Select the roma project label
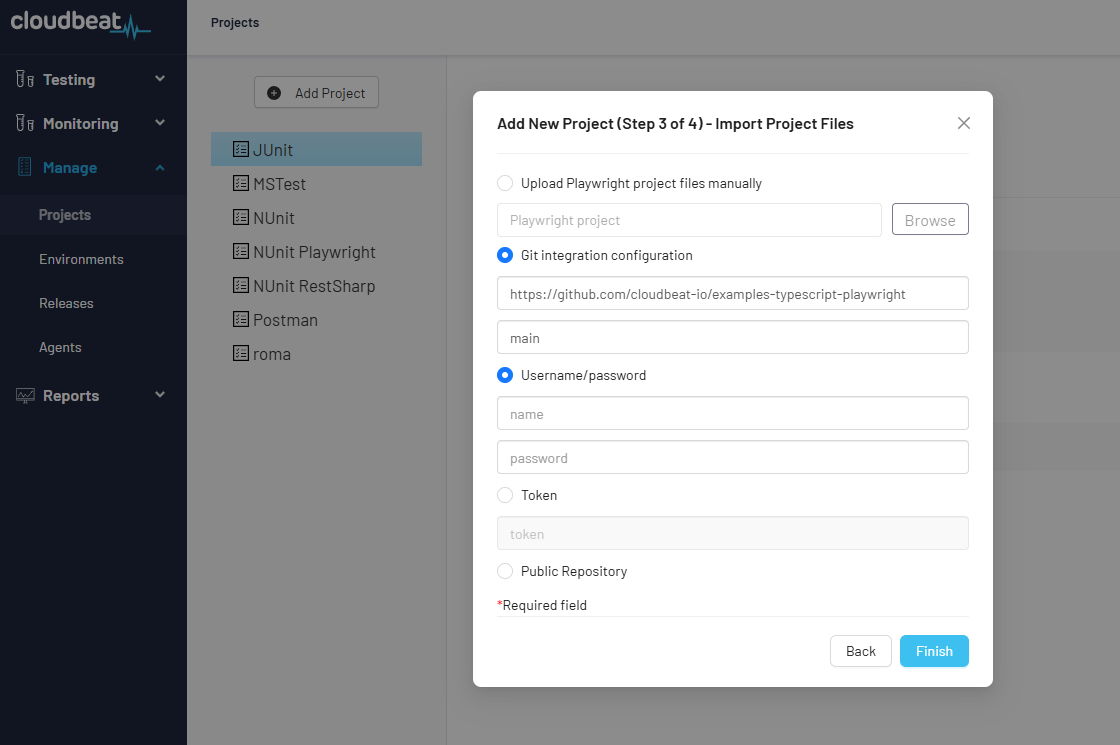Image resolution: width=1120 pixels, height=745 pixels. (x=271, y=354)
